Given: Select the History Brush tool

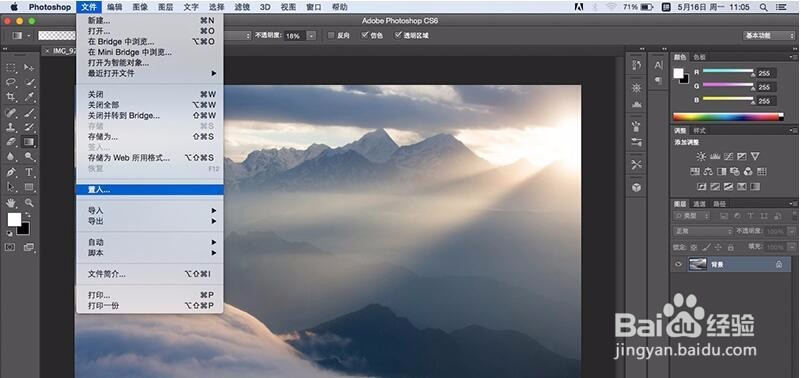Looking at the screenshot, I should tap(29, 127).
